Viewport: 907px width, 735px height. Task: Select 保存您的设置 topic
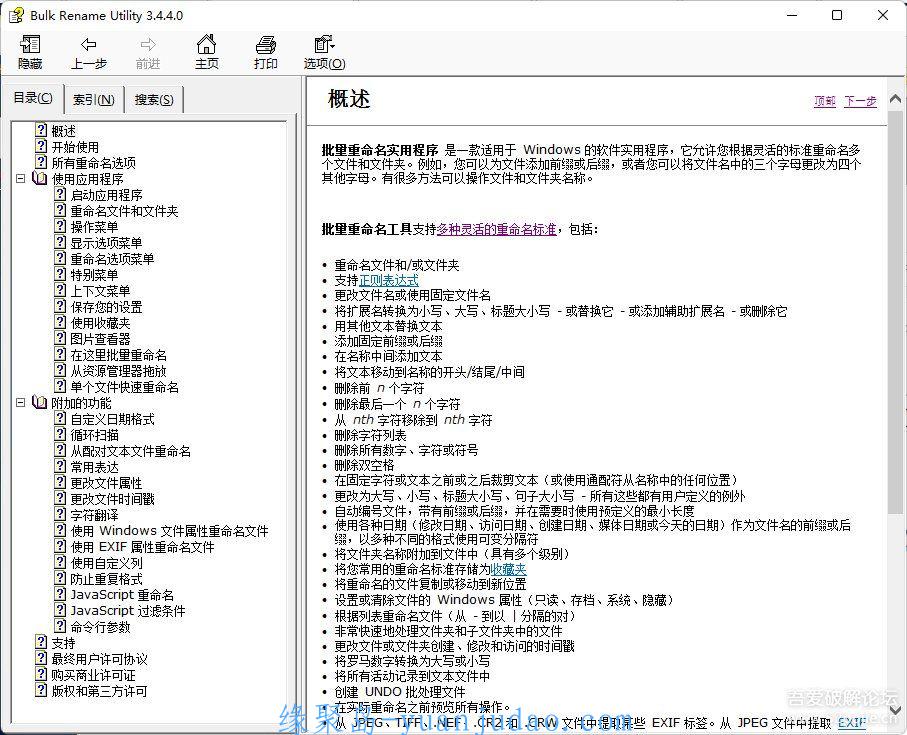click(x=106, y=306)
